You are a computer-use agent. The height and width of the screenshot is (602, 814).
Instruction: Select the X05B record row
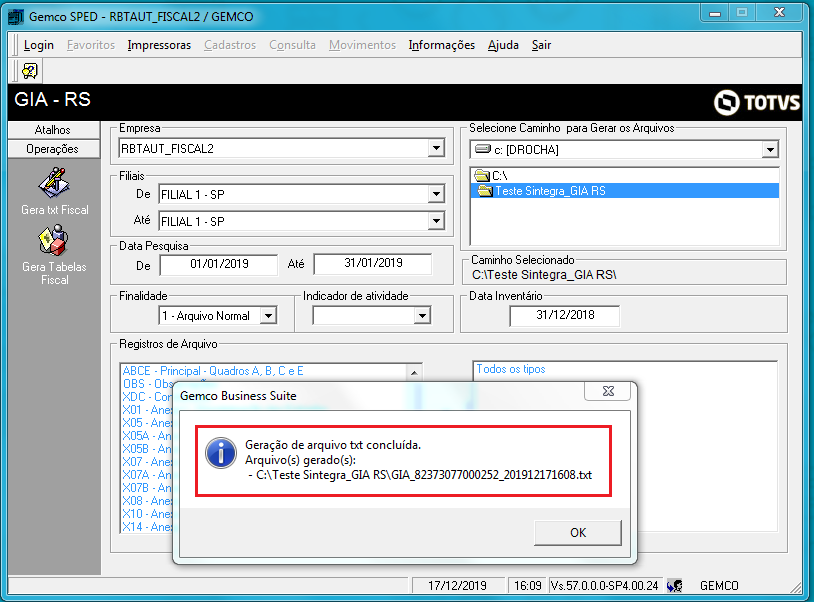tap(147, 449)
